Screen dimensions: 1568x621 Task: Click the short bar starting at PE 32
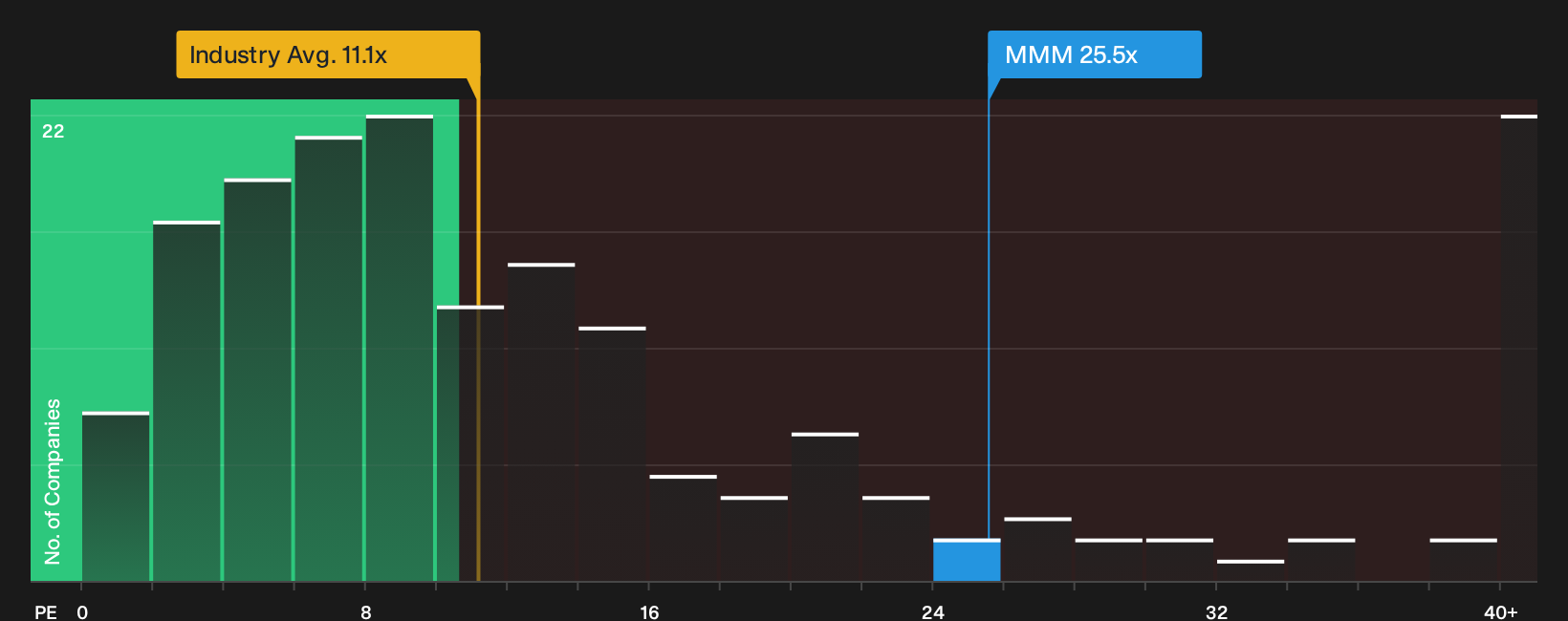pyautogui.click(x=1251, y=570)
